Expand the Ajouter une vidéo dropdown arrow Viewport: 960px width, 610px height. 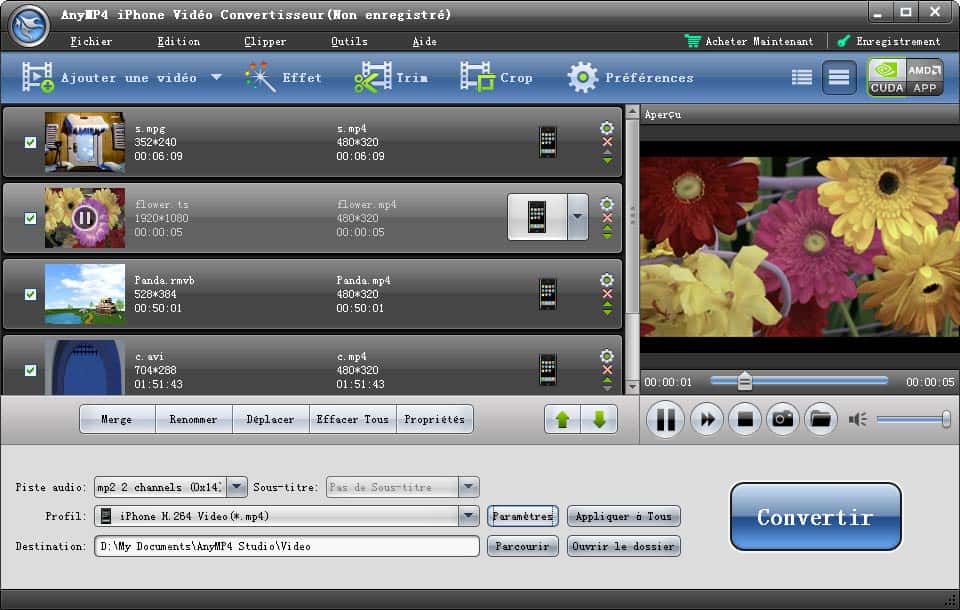click(x=216, y=77)
